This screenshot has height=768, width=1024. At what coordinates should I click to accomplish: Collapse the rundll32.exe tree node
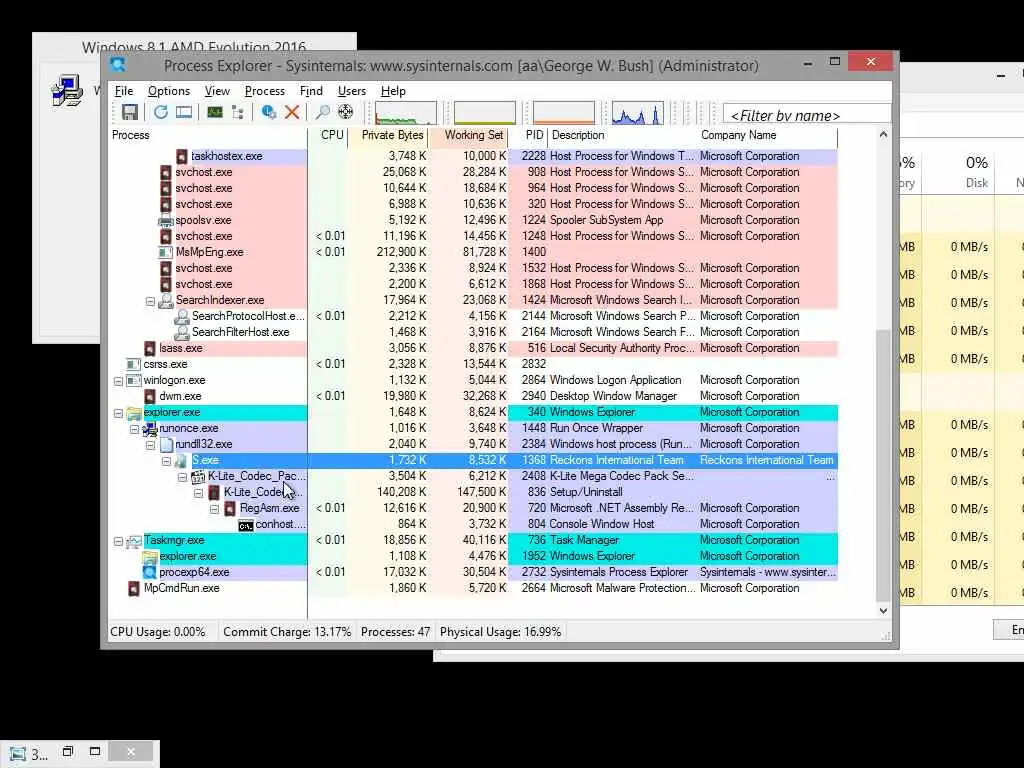point(150,445)
